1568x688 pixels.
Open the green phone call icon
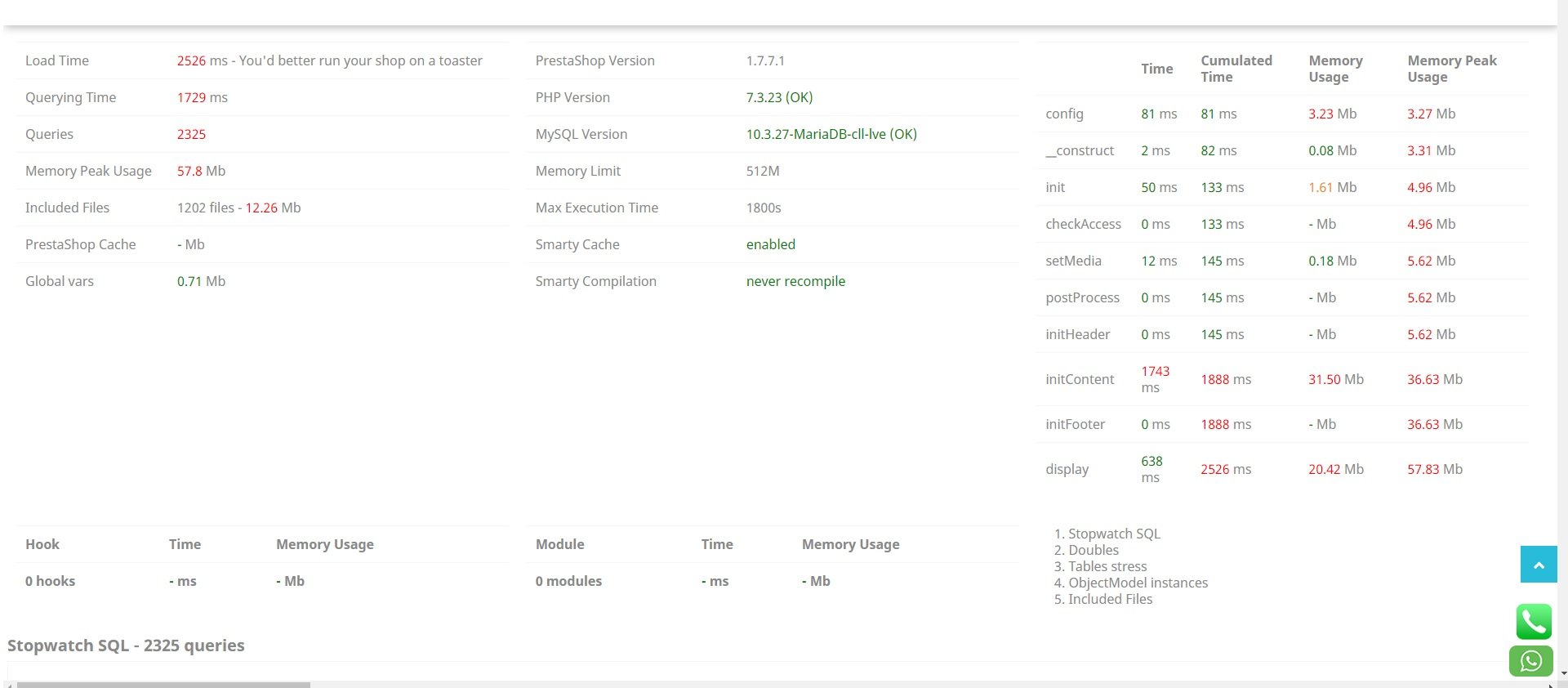pos(1534,622)
